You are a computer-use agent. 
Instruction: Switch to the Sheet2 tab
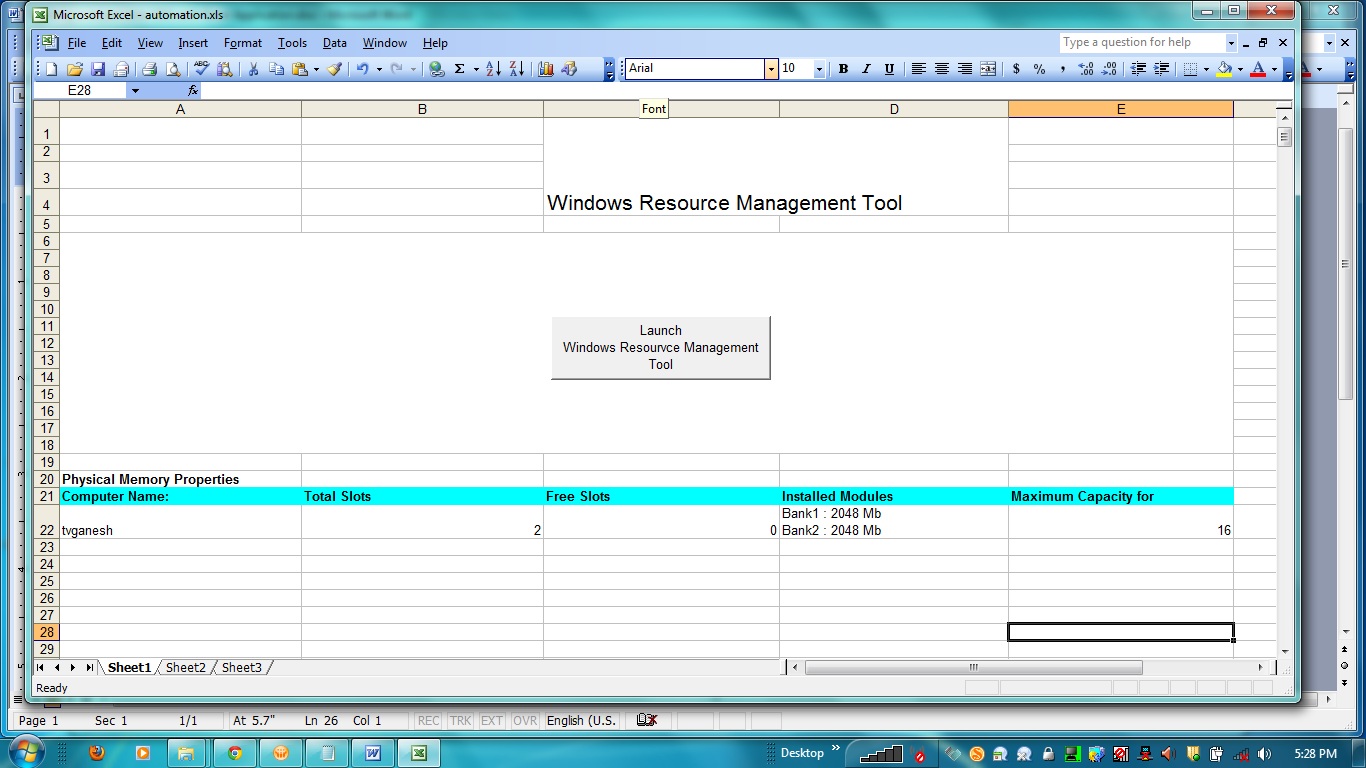click(x=185, y=667)
